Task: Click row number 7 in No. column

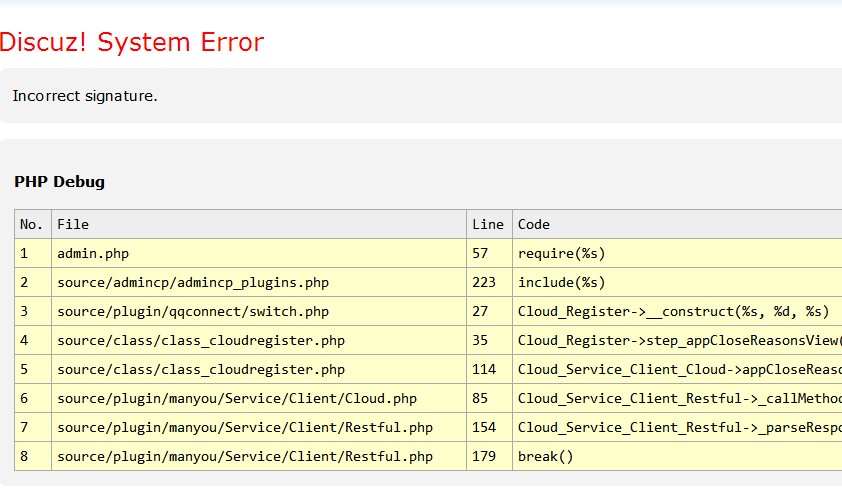Action: pyautogui.click(x=33, y=427)
